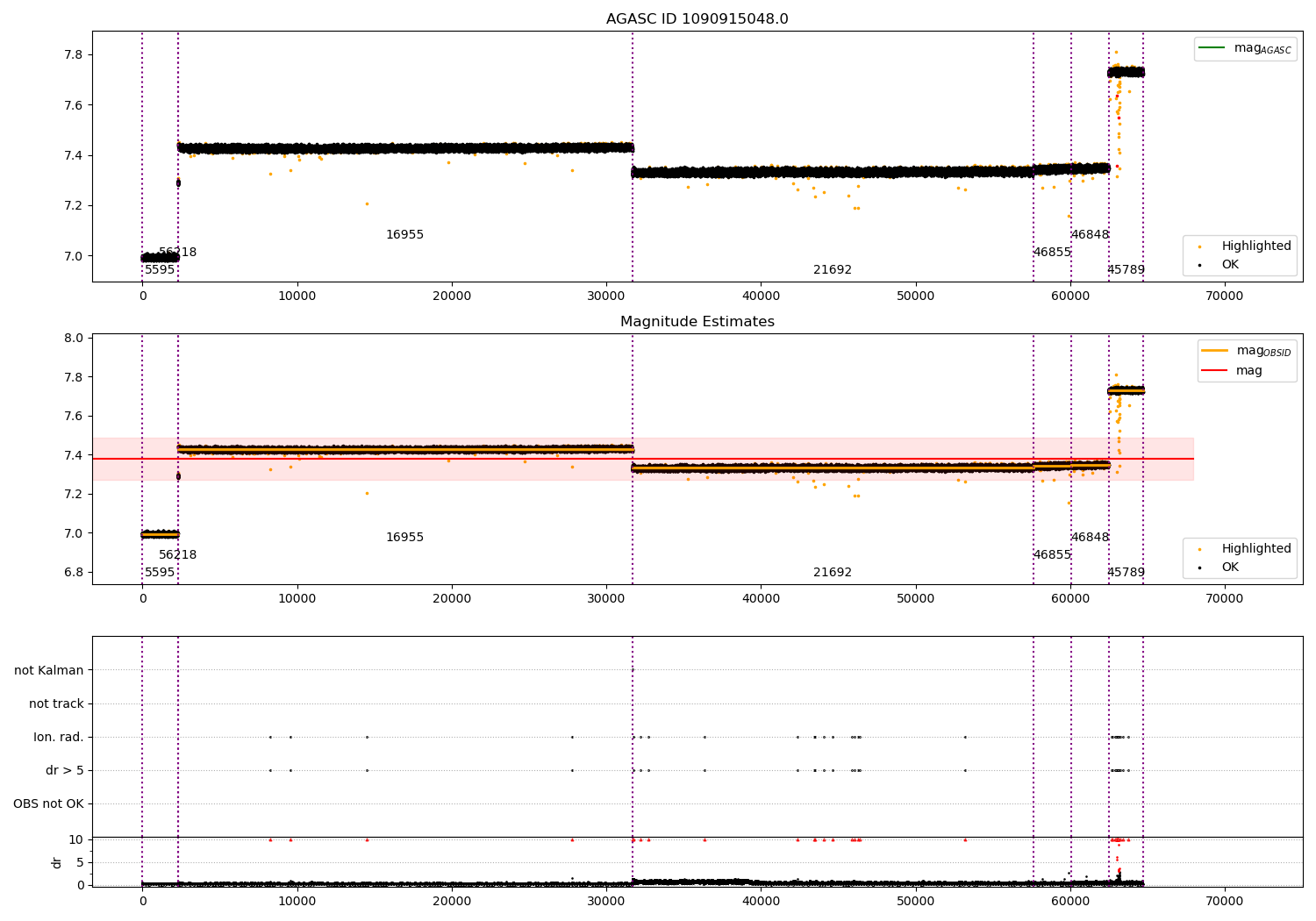1316x921 pixels.
Task: Click the isolated orange outlier at 7.2 in top plot
Action: click(367, 203)
